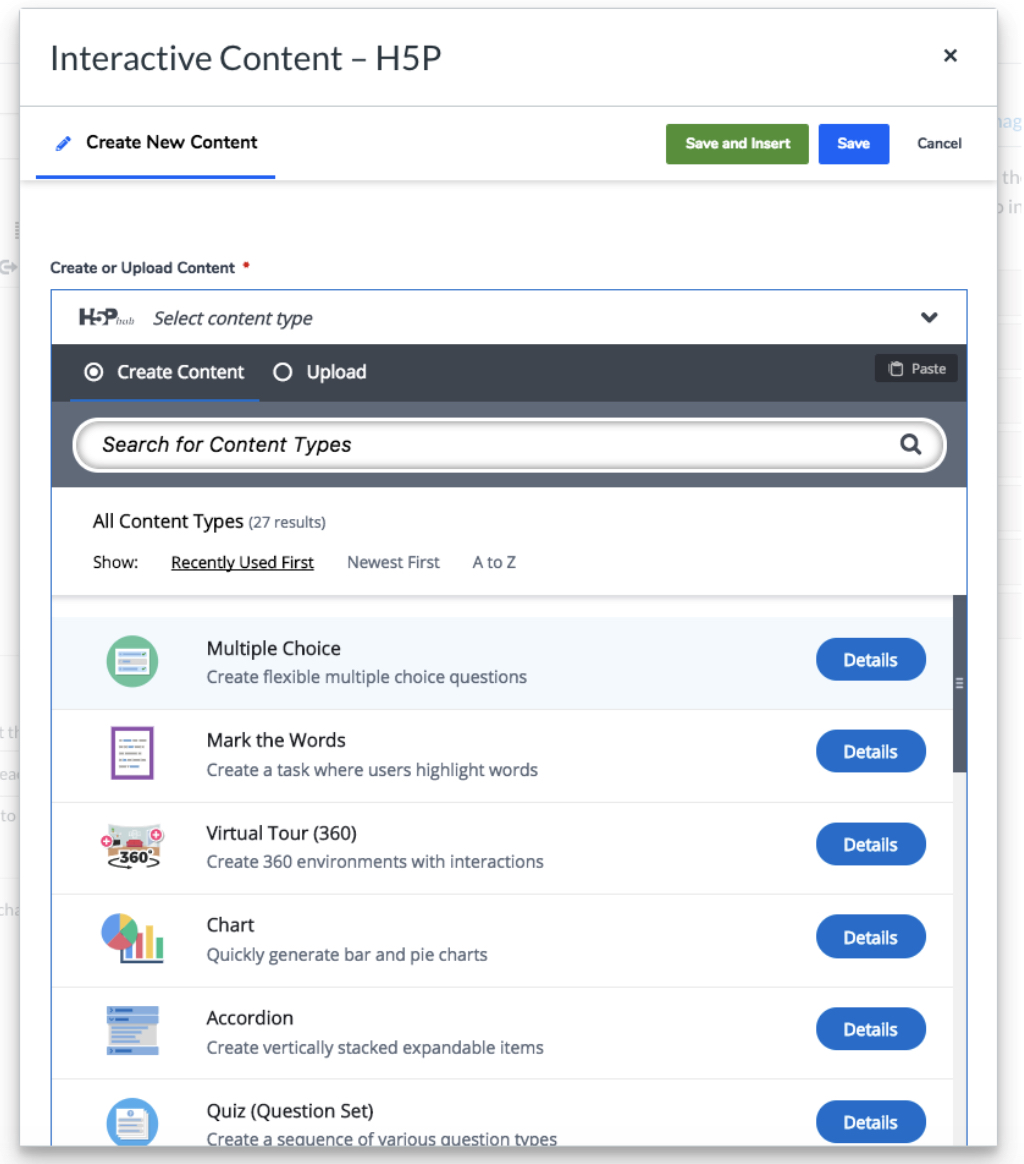Open Details for Quiz (Question Set)
The height and width of the screenshot is (1164, 1024).
tap(870, 1122)
